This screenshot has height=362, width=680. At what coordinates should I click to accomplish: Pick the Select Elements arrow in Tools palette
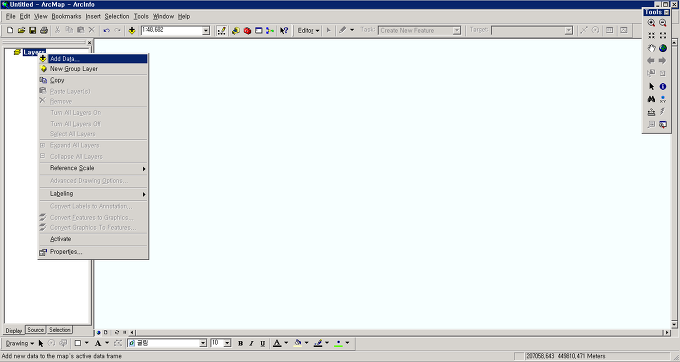coord(651,87)
